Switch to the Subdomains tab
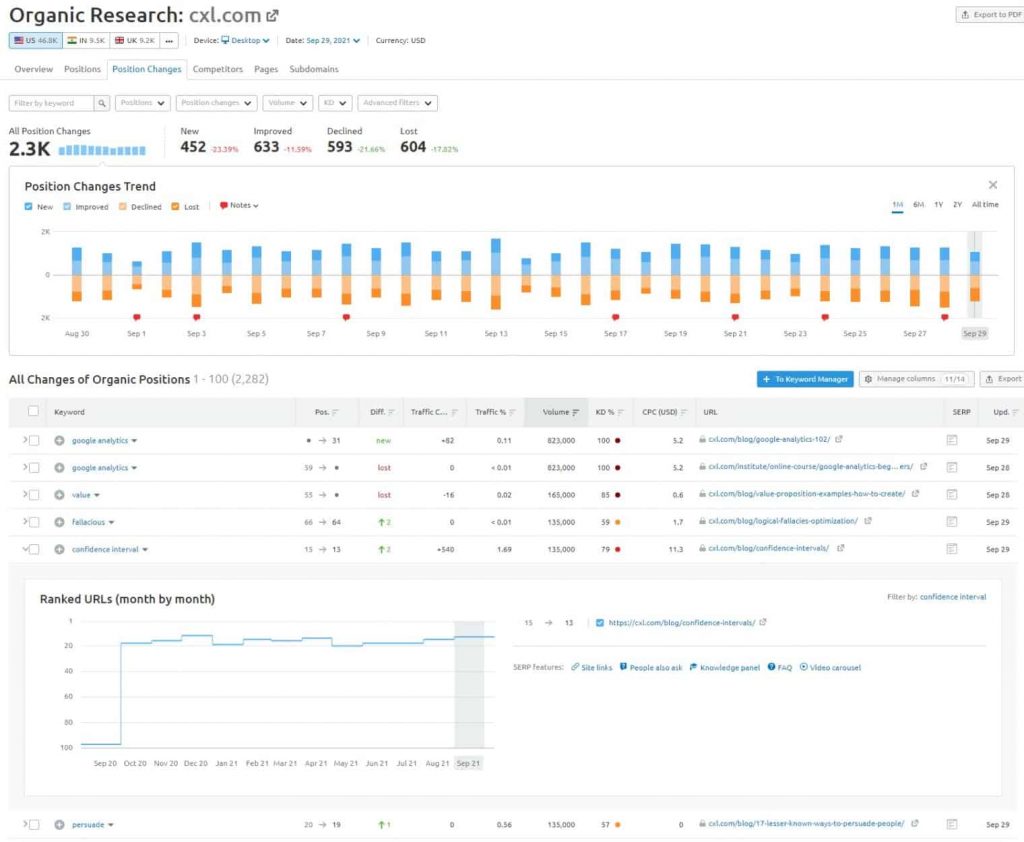The image size is (1024, 842). 313,69
